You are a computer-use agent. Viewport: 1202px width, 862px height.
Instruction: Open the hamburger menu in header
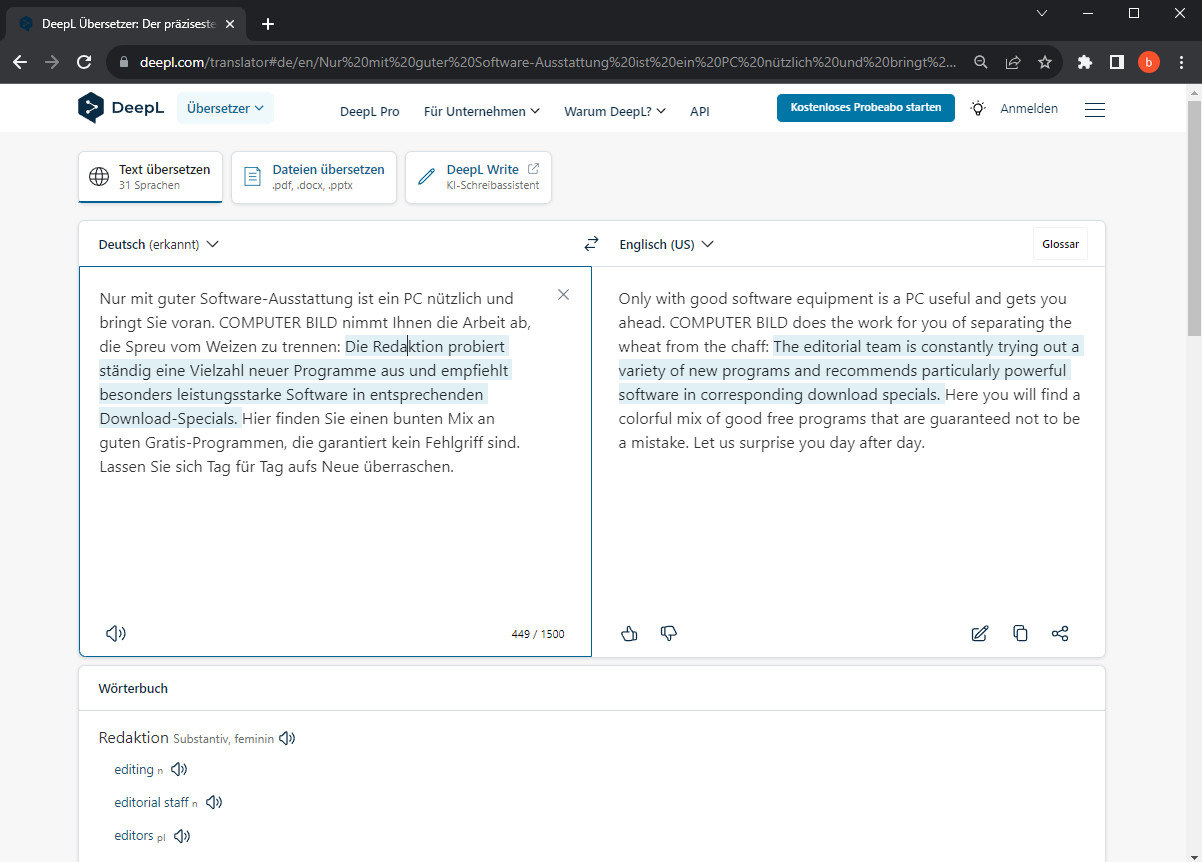[1094, 109]
